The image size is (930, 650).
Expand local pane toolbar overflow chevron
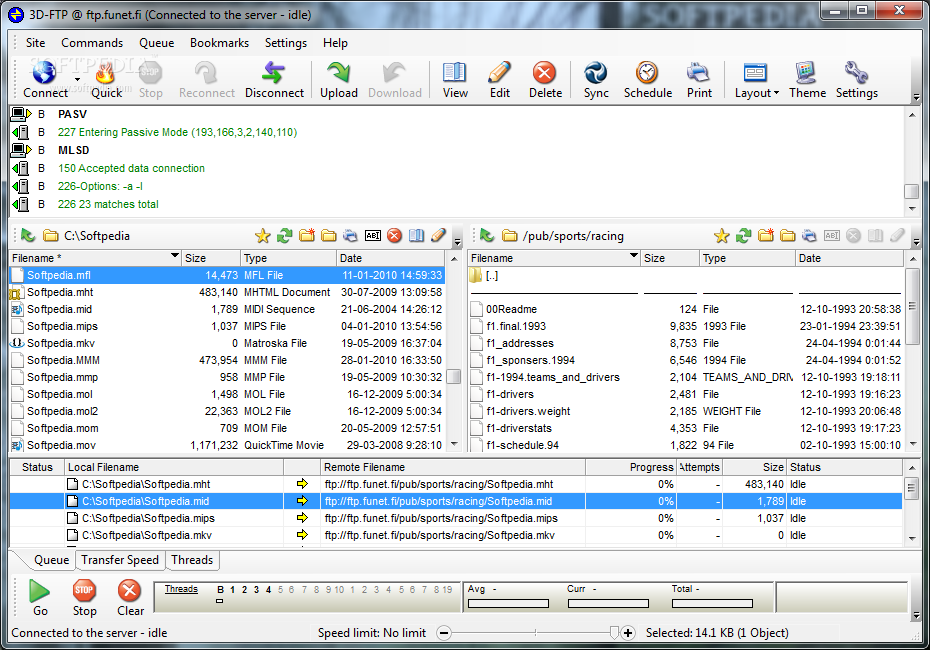point(457,241)
